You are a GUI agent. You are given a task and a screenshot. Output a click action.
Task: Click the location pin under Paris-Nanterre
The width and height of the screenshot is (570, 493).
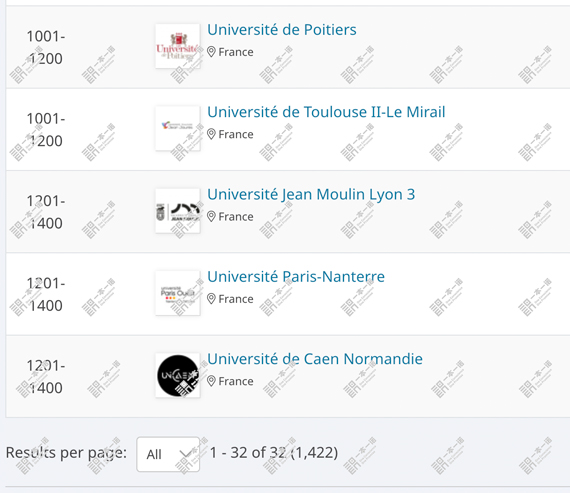click(211, 299)
